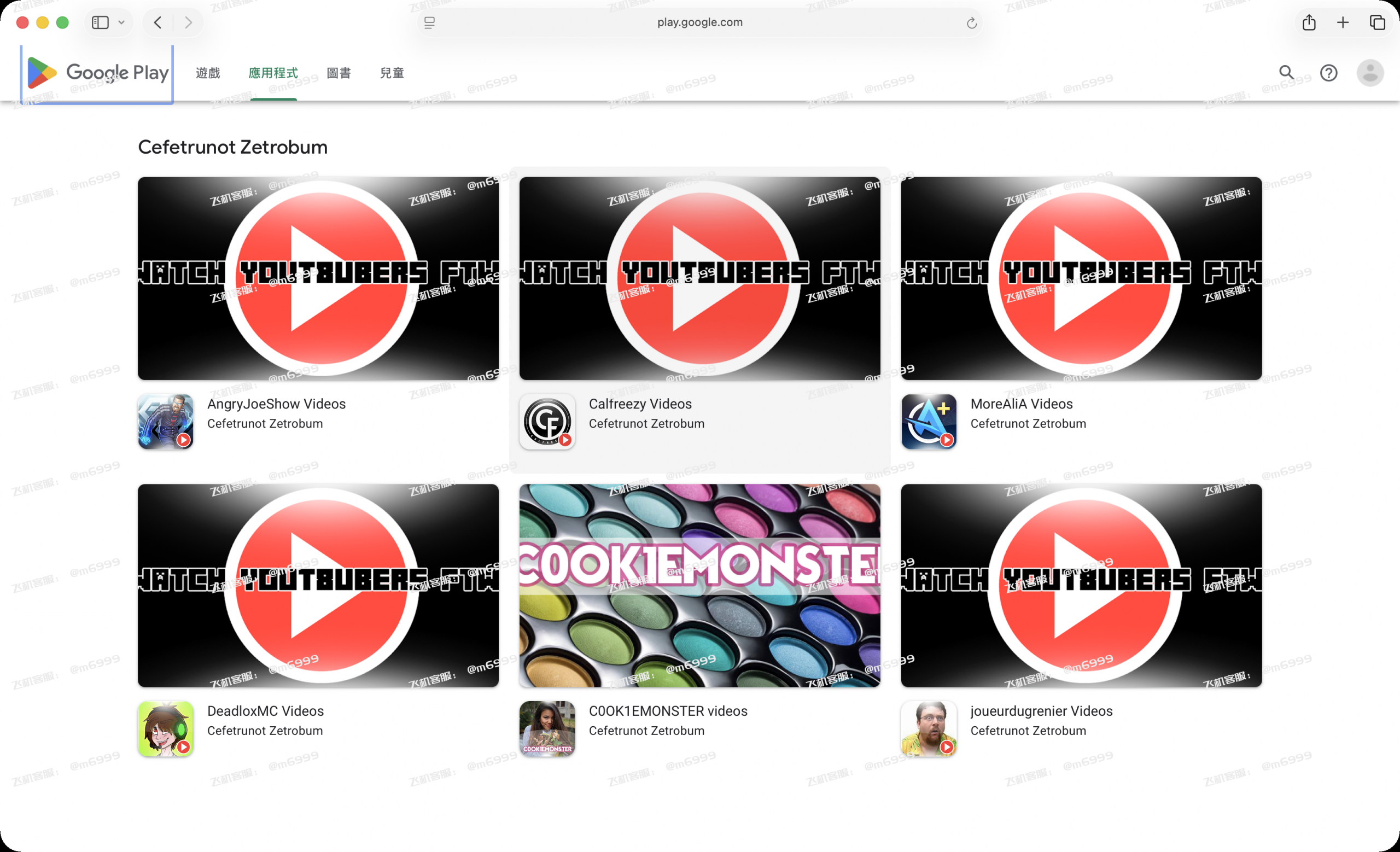This screenshot has width=1400, height=852.
Task: Click developer name under C00K1EMONSTER videos
Action: click(646, 731)
